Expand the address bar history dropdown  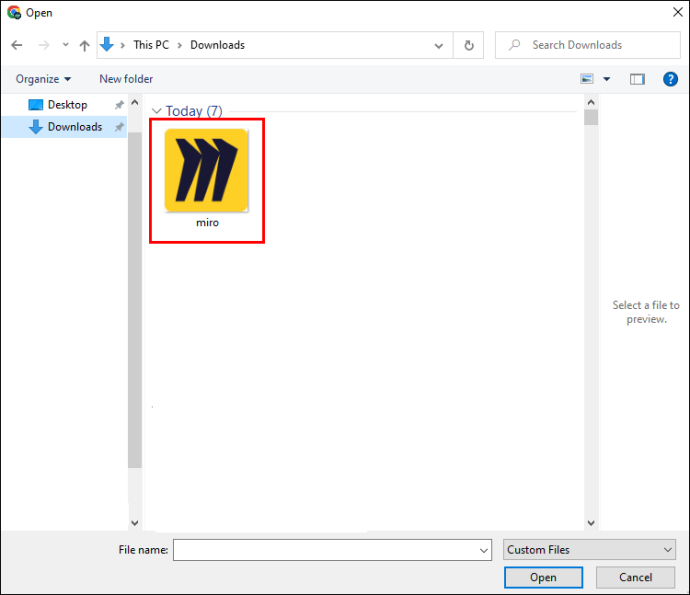[439, 45]
